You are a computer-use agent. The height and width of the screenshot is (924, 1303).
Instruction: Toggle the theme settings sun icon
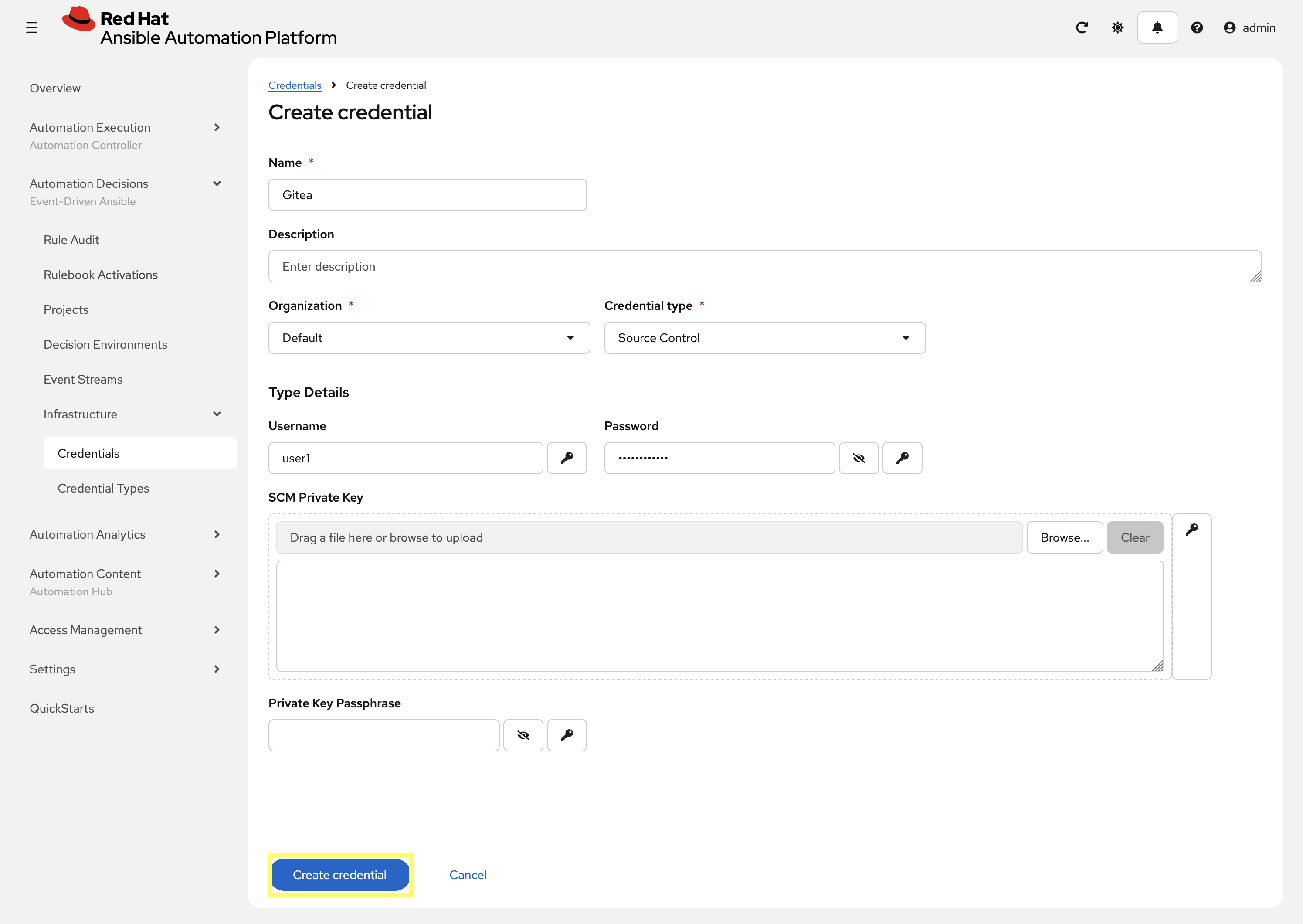[1117, 27]
